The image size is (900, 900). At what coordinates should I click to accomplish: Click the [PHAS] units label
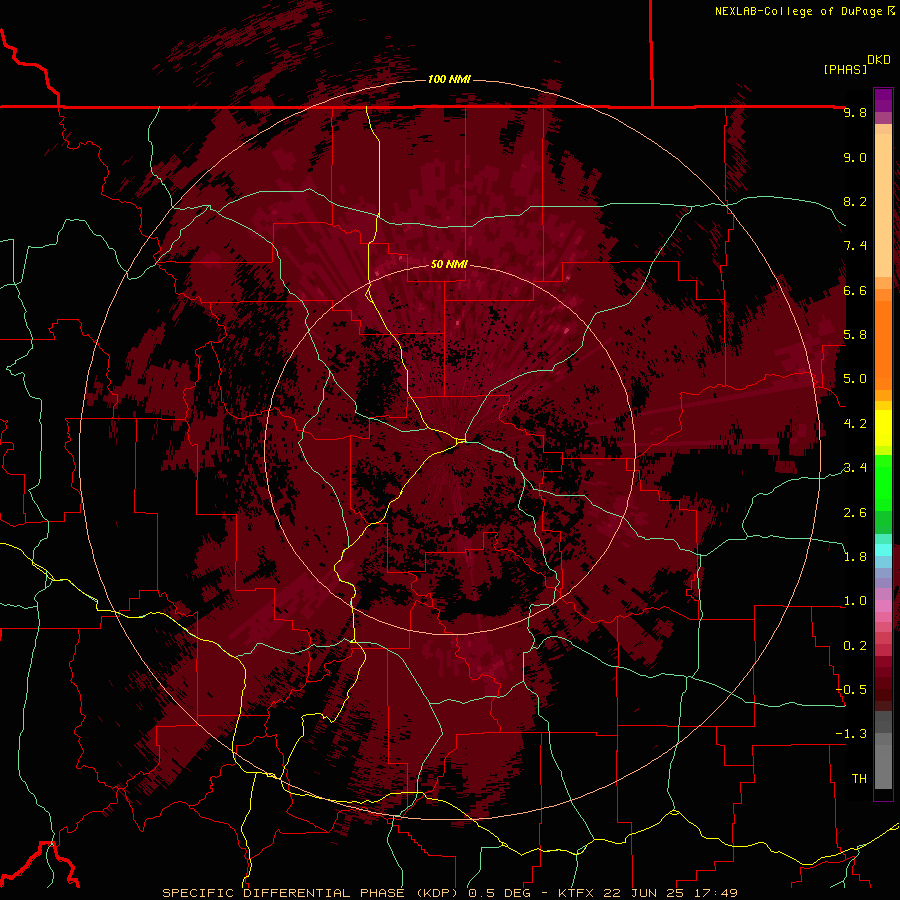845,69
